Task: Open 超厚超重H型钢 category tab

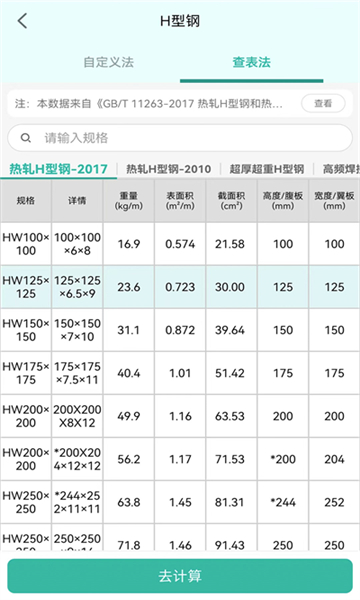Action: tap(267, 169)
